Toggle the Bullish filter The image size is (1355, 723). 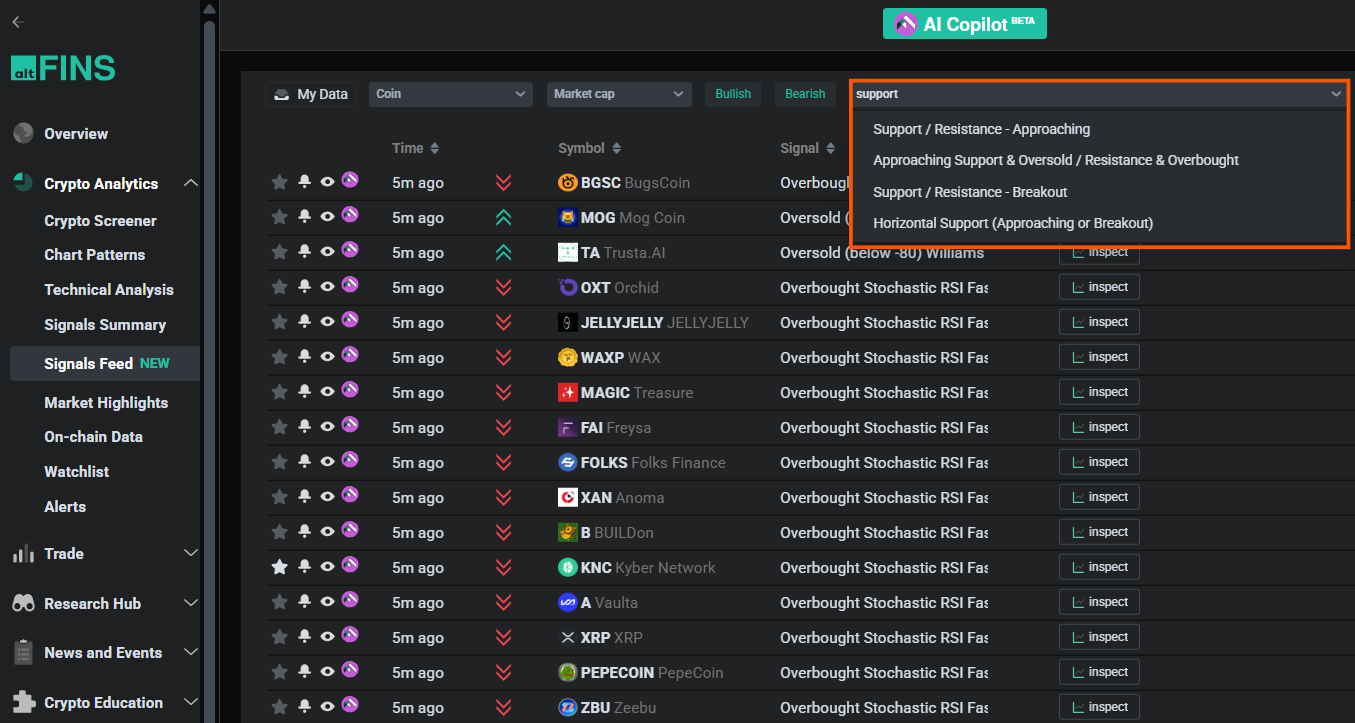point(733,94)
